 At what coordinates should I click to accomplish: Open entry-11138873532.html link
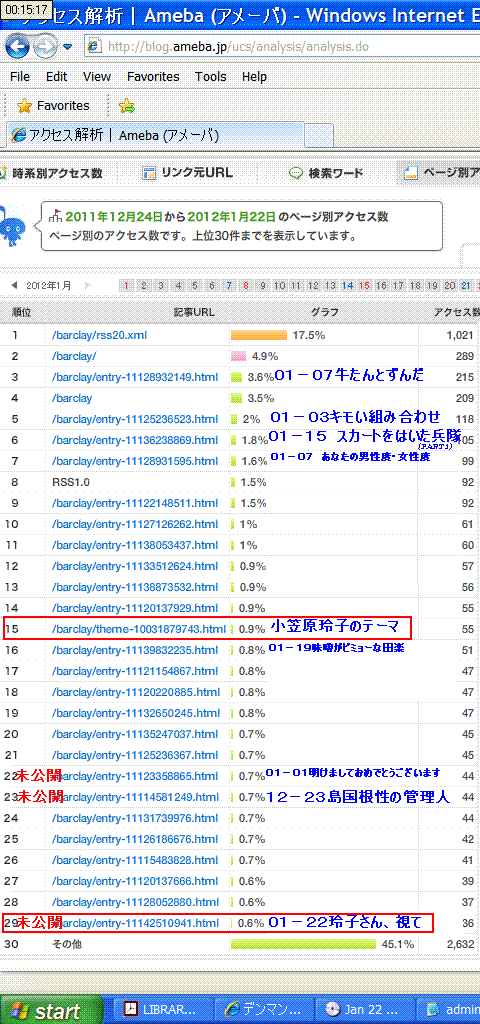click(x=135, y=586)
